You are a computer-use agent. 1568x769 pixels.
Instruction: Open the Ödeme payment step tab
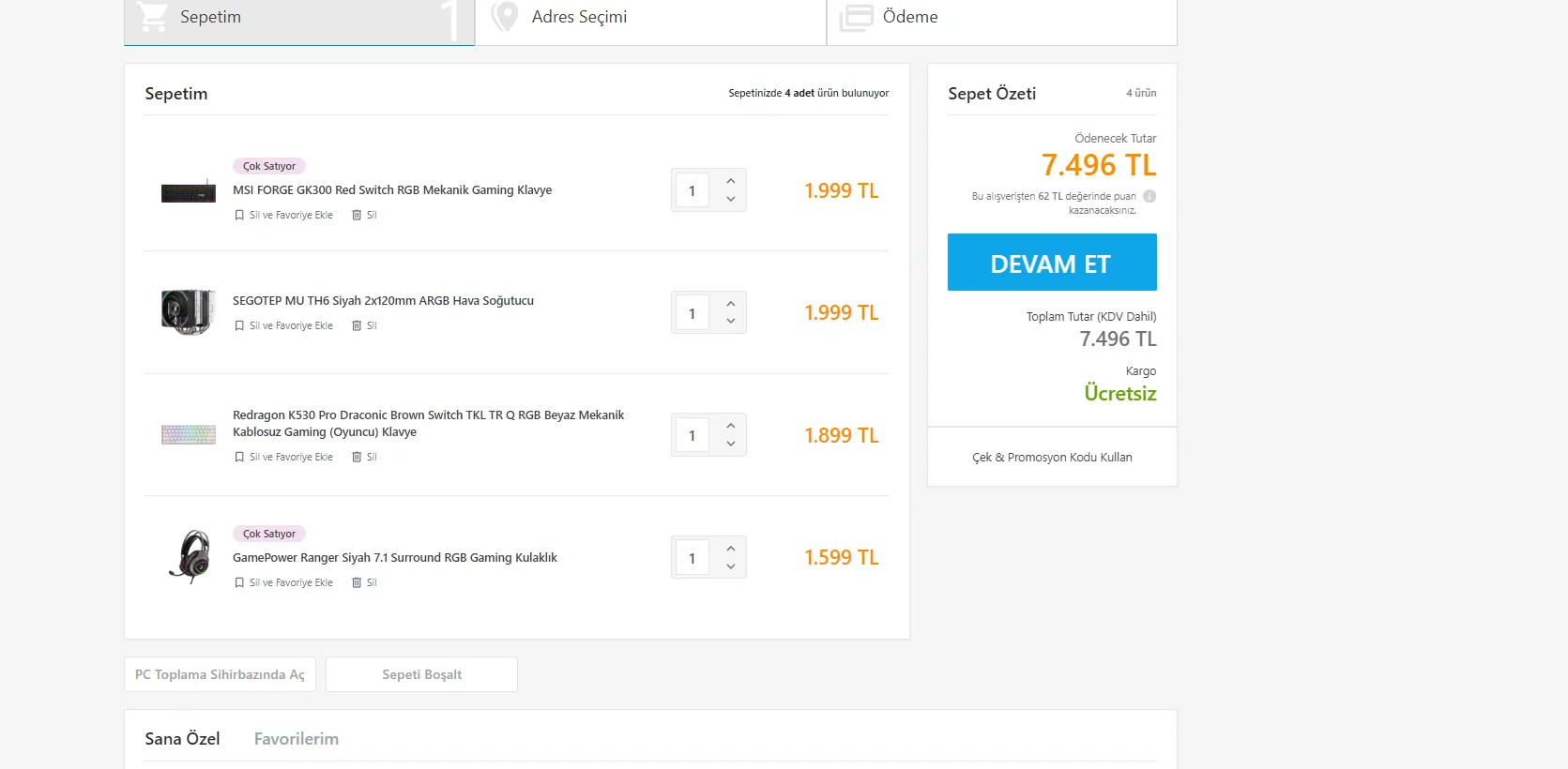pyautogui.click(x=1002, y=22)
